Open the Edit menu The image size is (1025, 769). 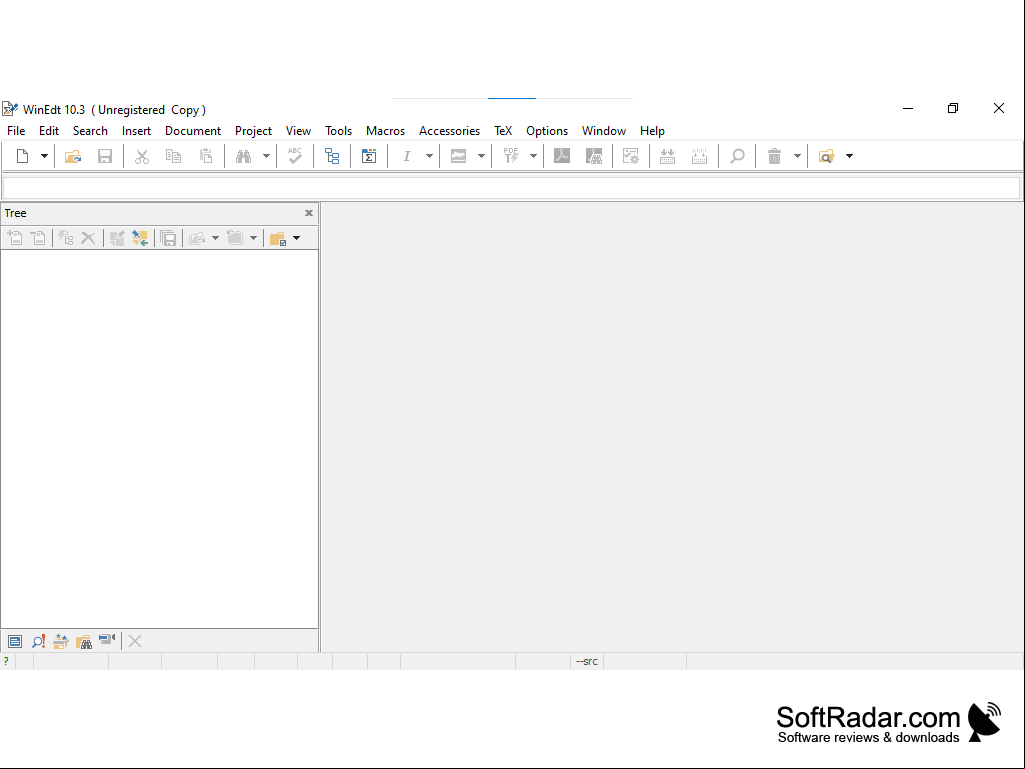pyautogui.click(x=49, y=131)
